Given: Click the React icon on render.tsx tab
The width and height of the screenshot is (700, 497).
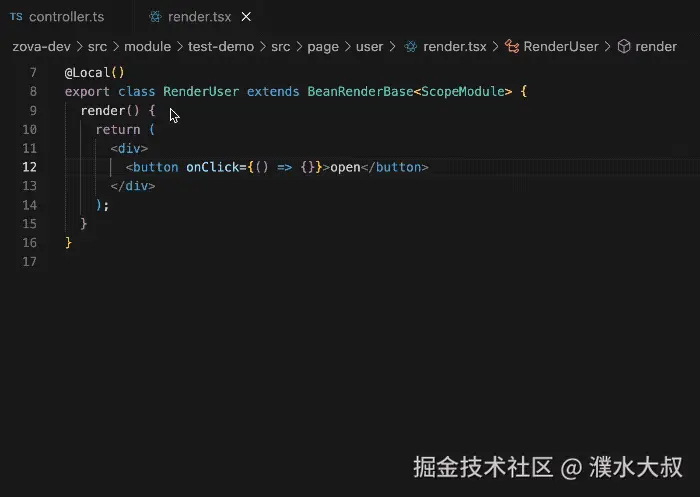Looking at the screenshot, I should click(x=155, y=17).
